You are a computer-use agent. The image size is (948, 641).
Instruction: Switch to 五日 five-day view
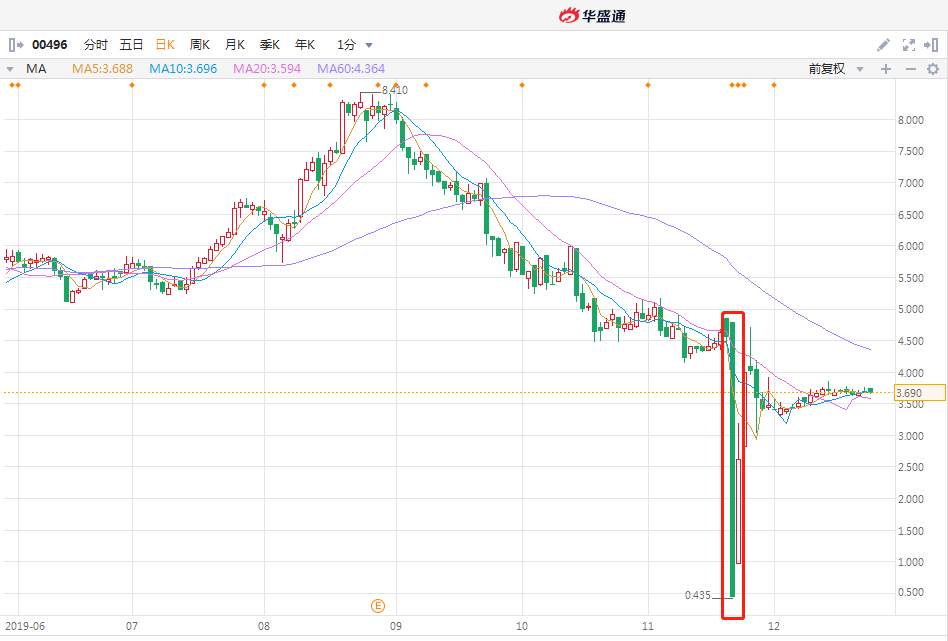[x=131, y=45]
